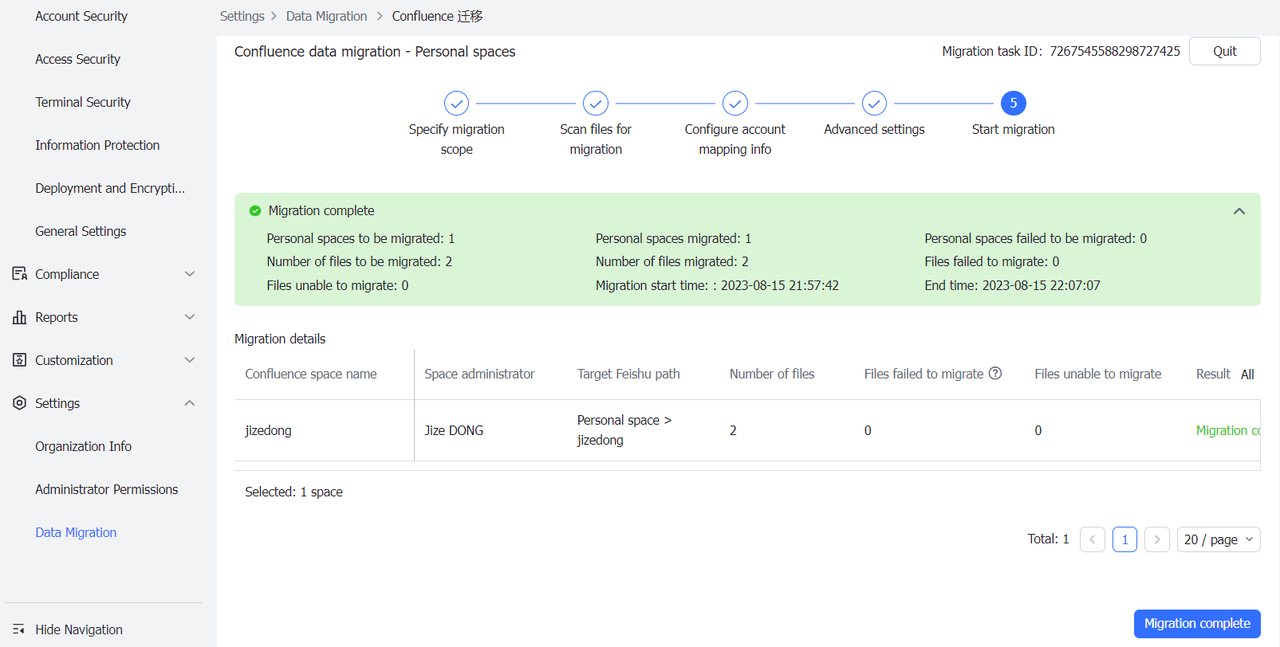This screenshot has height=647, width=1280.
Task: Click the Scan files for migration step circle
Action: click(x=596, y=103)
